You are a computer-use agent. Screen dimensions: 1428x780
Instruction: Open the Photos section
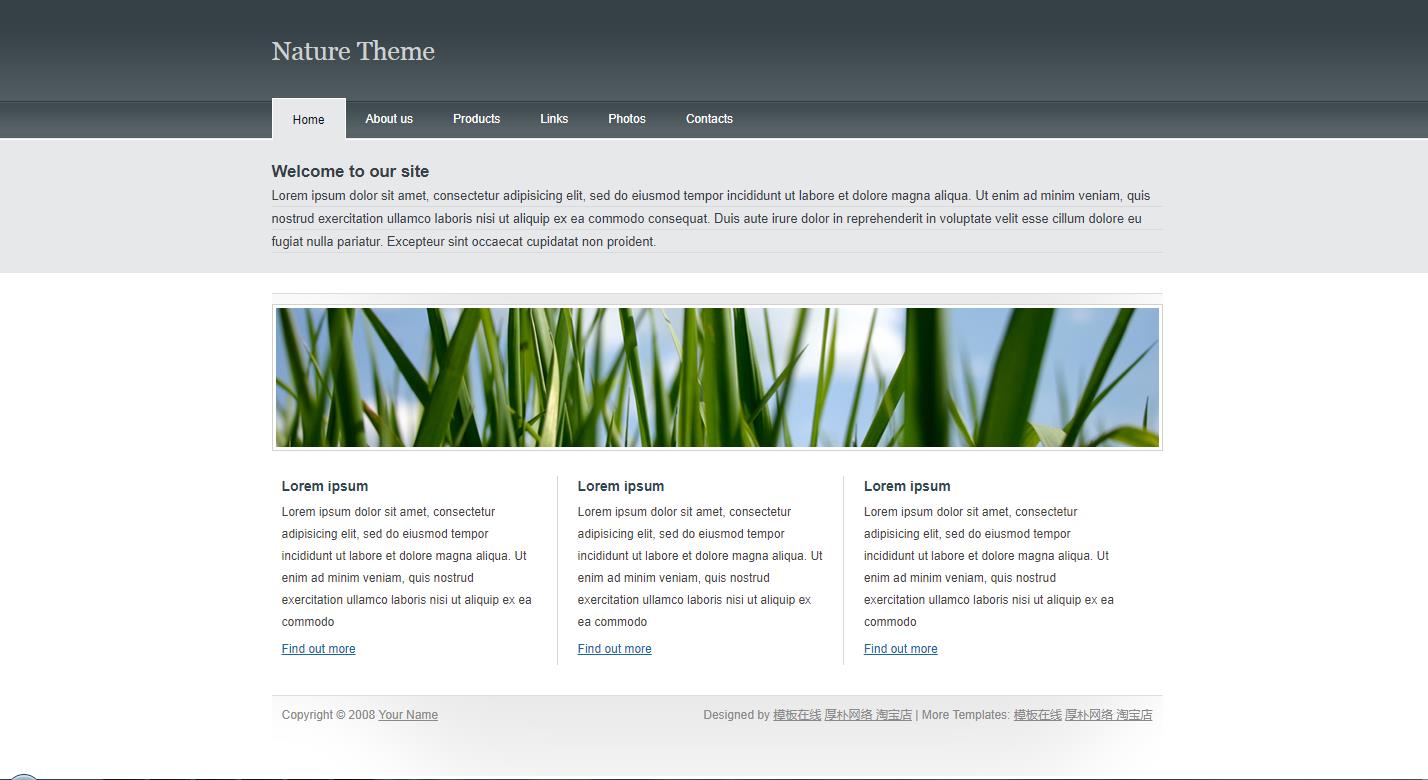pos(627,118)
